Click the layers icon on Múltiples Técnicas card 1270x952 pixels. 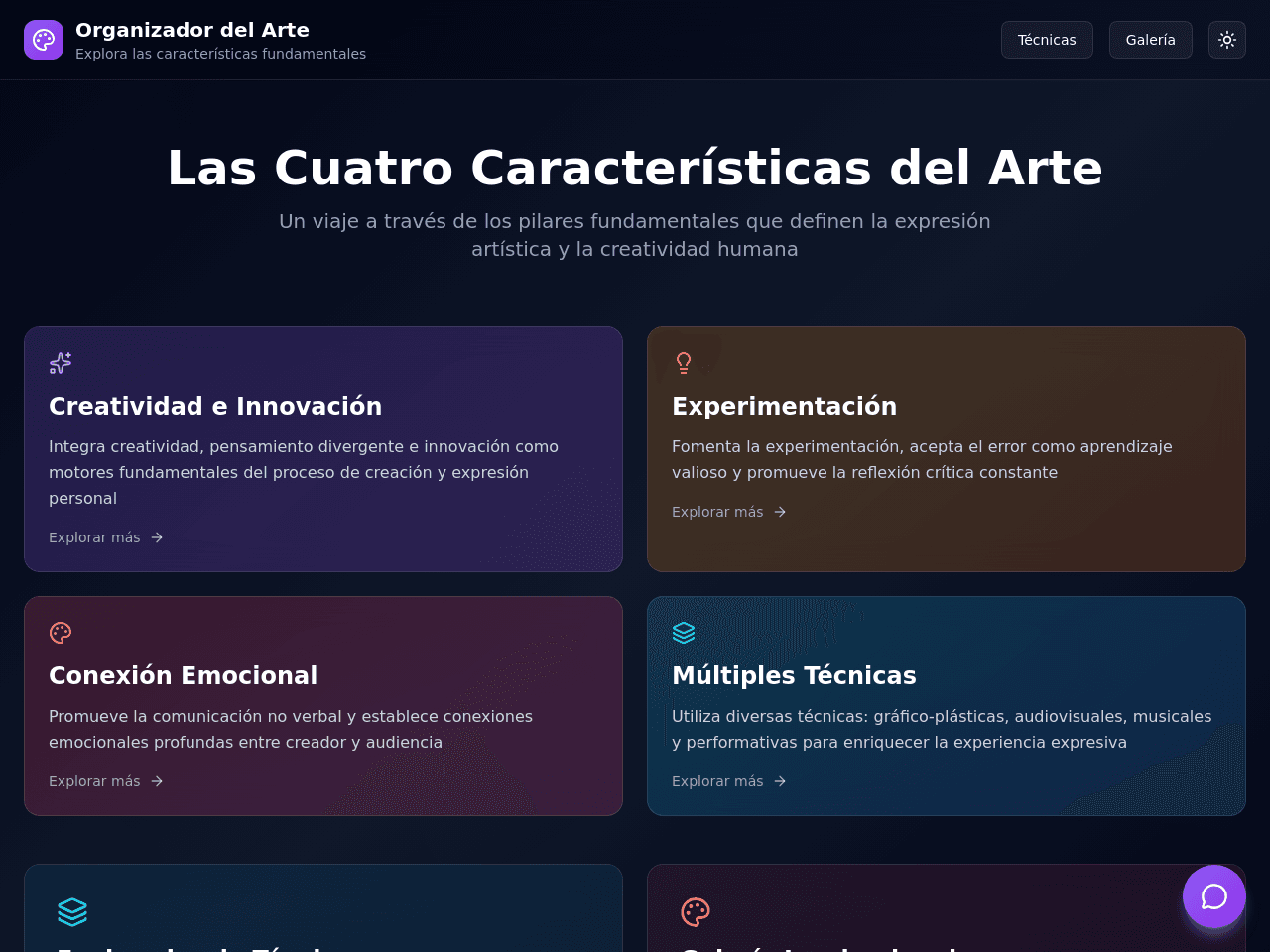point(684,633)
